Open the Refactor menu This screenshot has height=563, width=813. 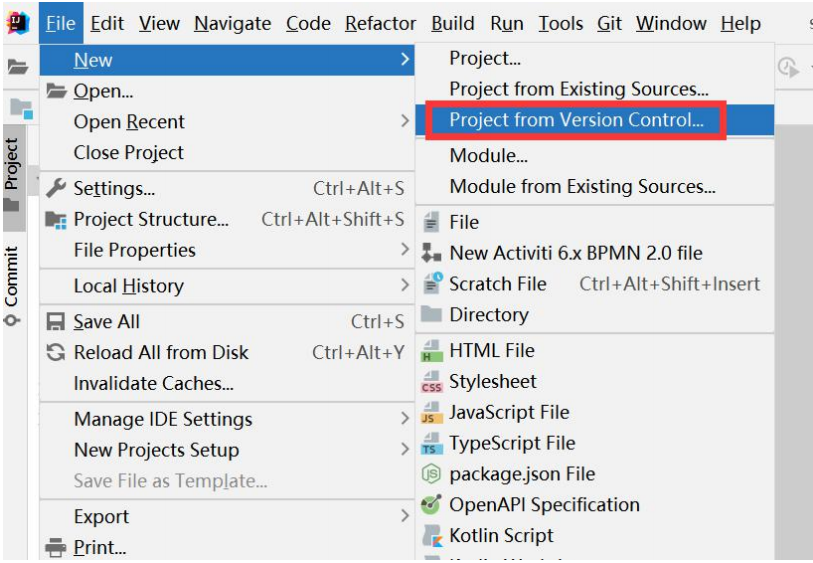click(381, 23)
